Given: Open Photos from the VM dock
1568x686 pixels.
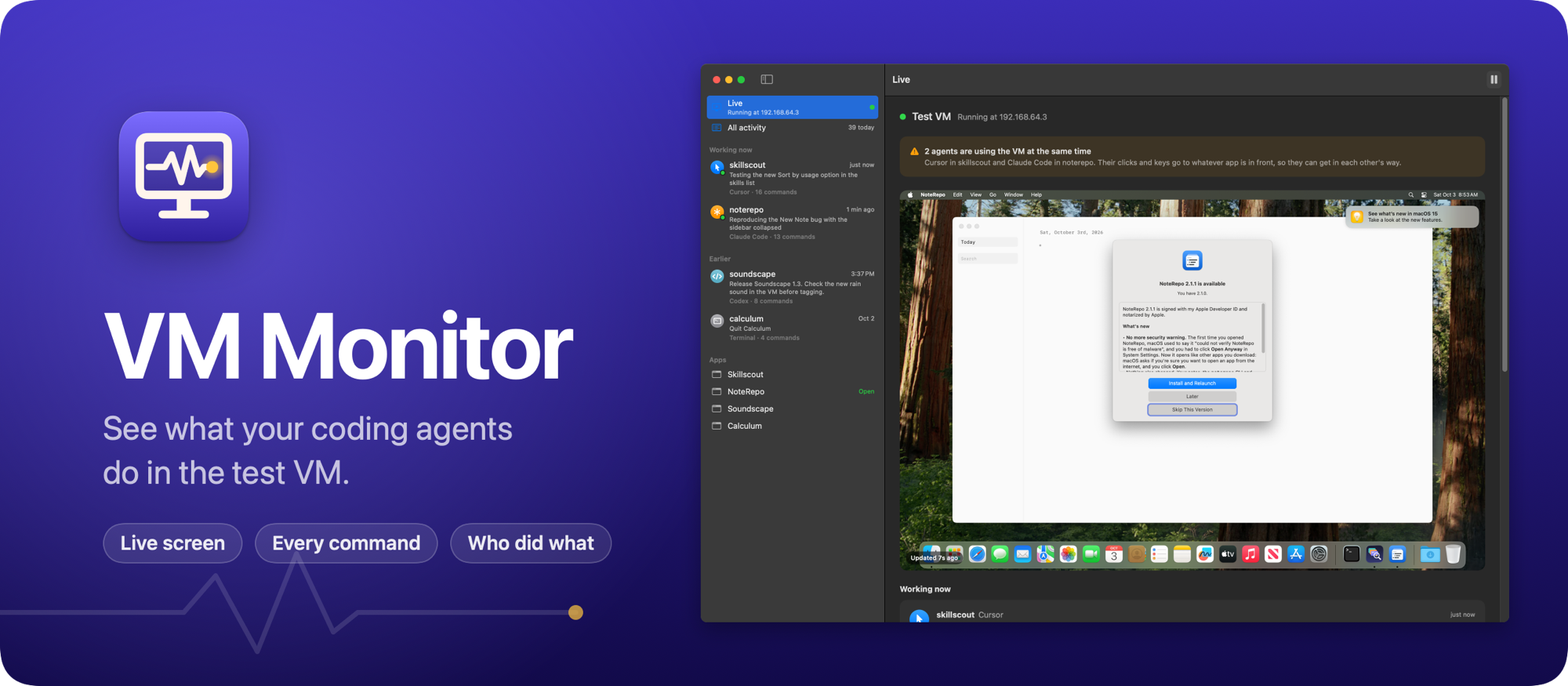Looking at the screenshot, I should (1068, 554).
